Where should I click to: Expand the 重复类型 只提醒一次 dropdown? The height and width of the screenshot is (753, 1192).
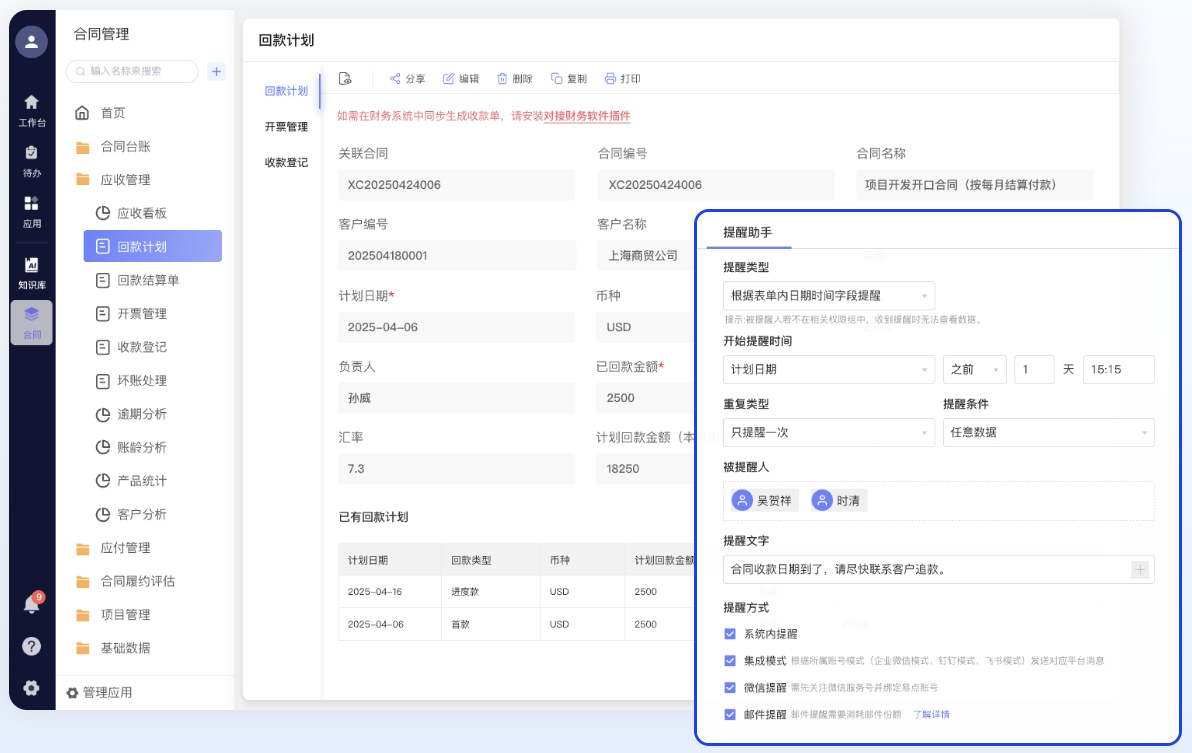click(x=828, y=432)
